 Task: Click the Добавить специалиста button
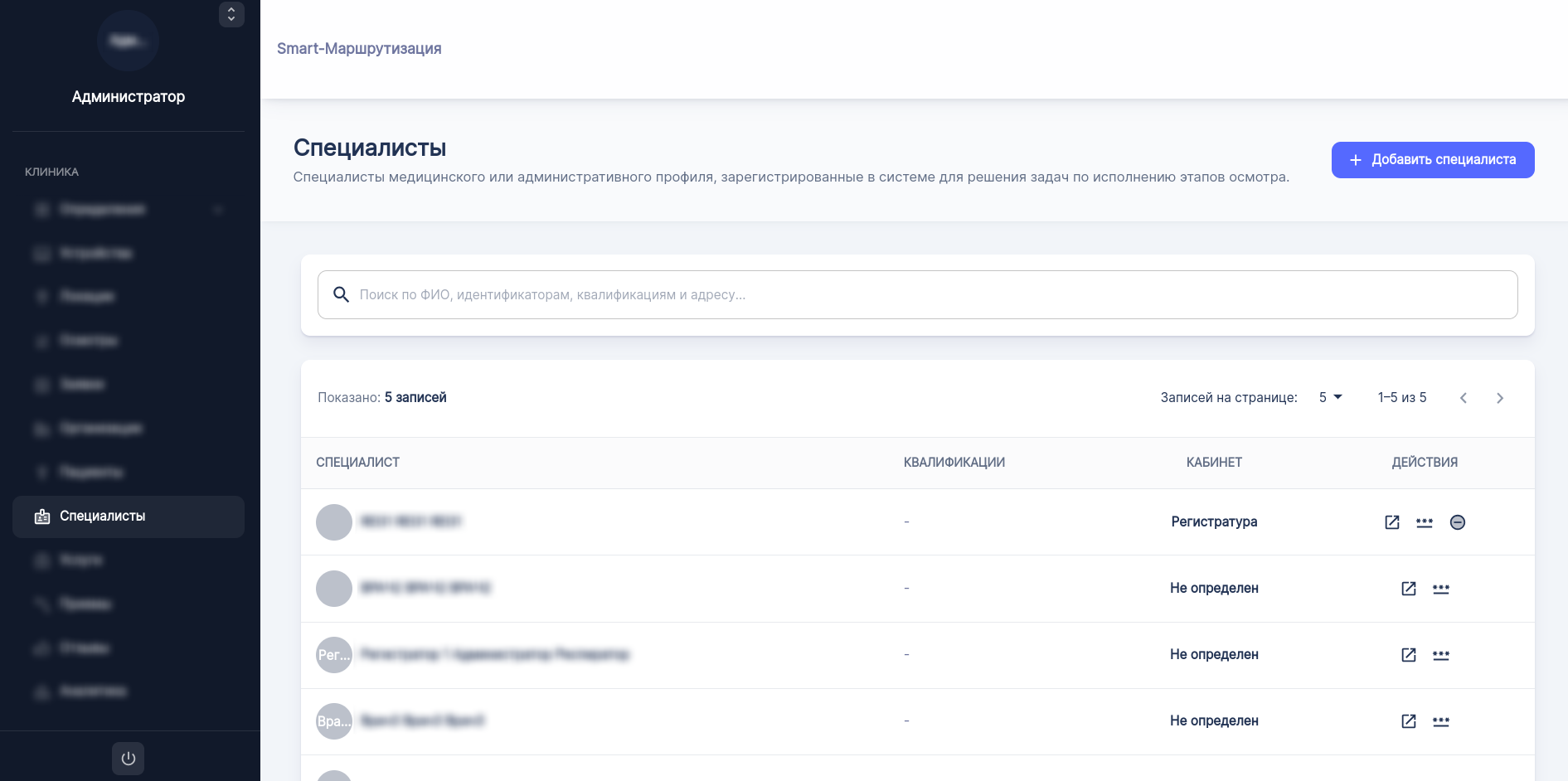click(1433, 160)
